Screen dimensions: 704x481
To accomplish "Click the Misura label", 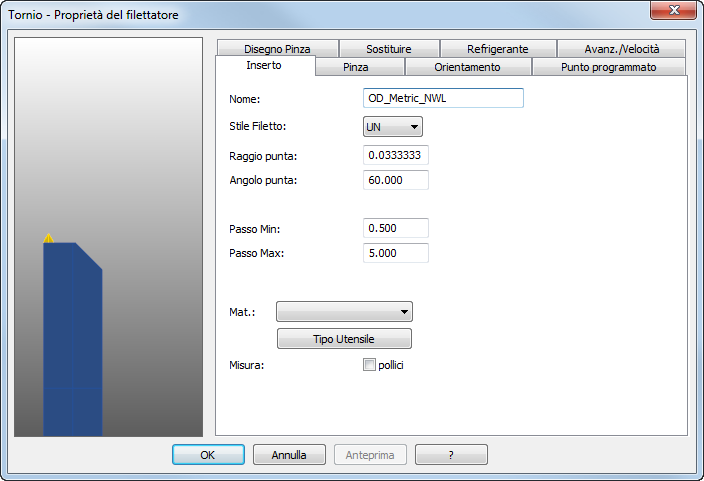I will (x=246, y=365).
